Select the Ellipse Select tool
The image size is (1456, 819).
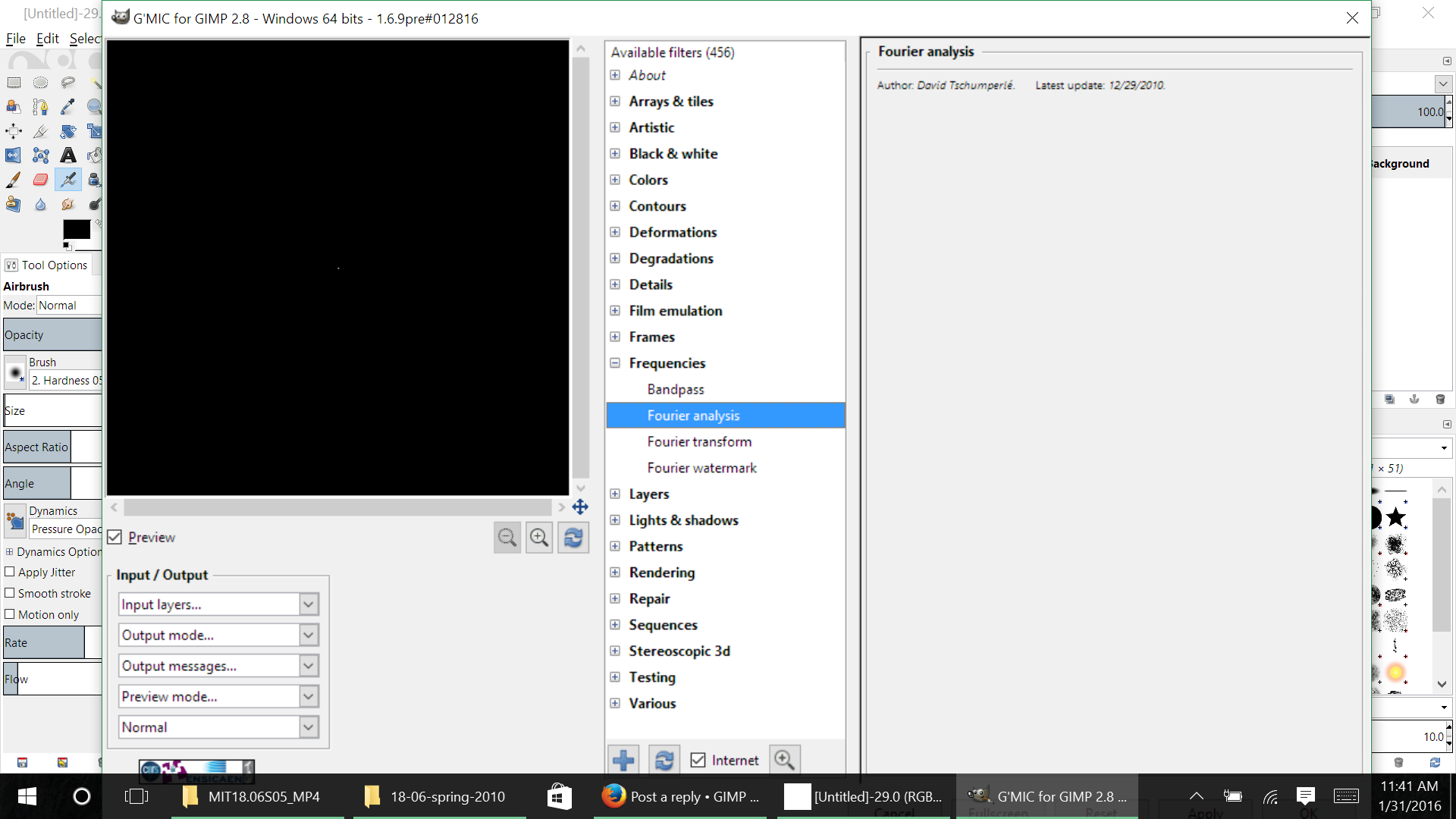tap(41, 83)
